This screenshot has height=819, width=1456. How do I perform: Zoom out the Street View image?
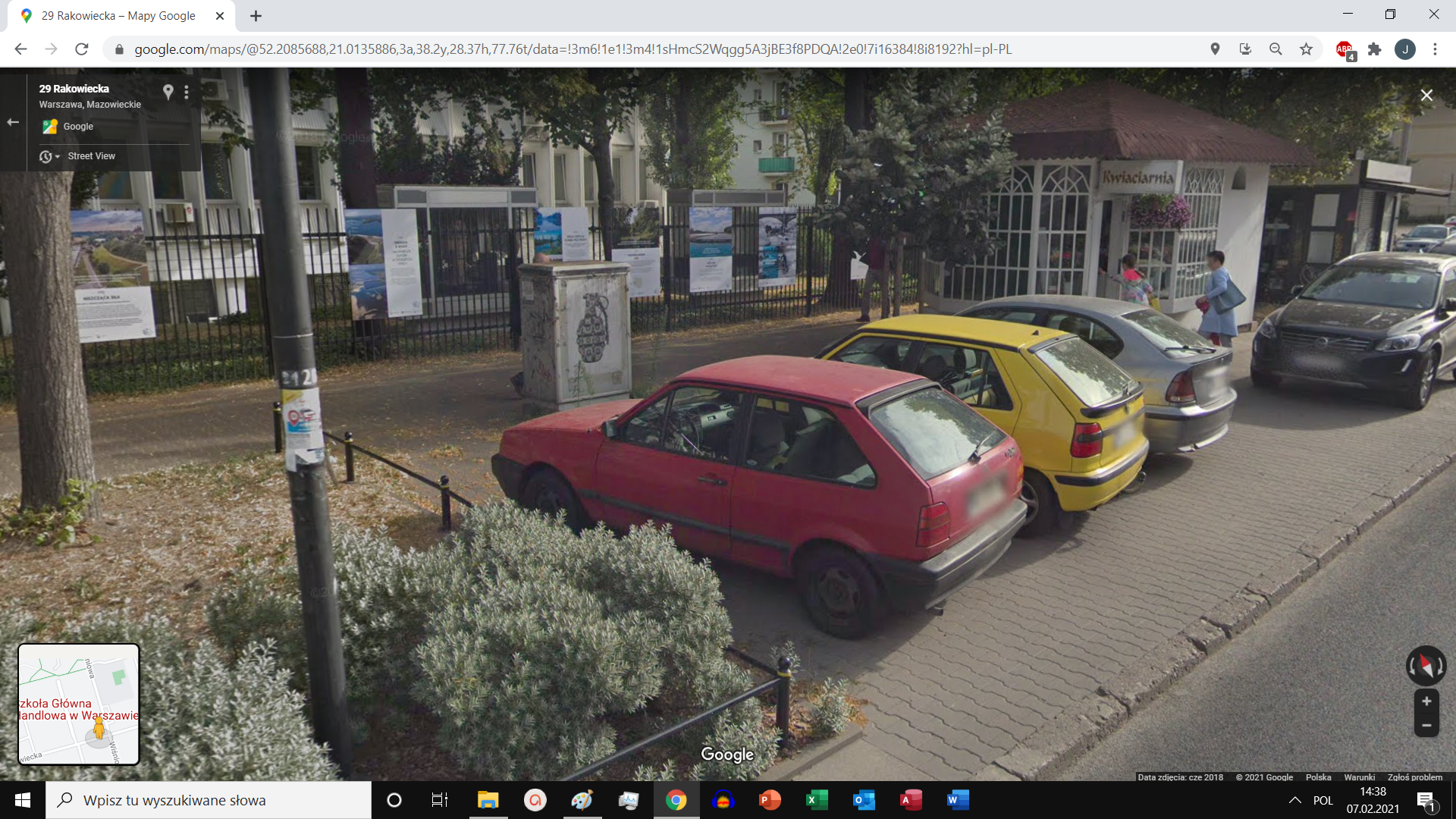(x=1426, y=726)
